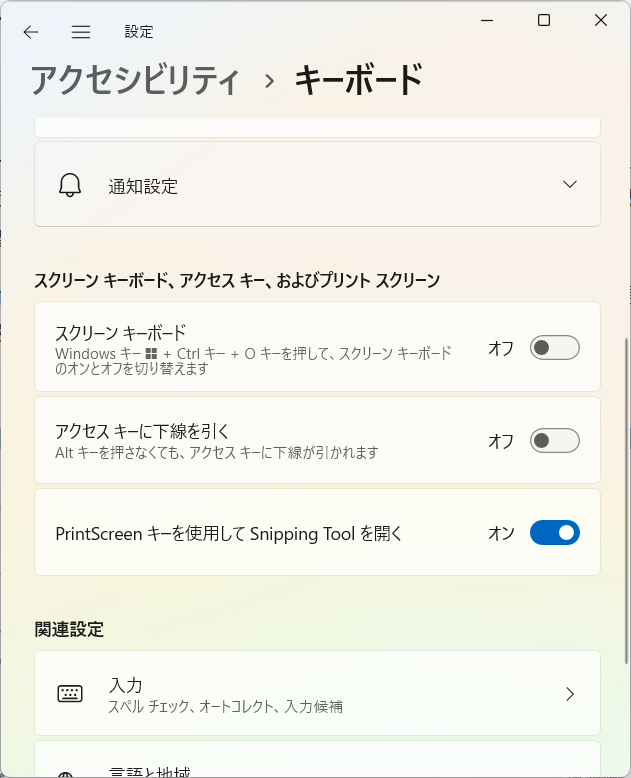The height and width of the screenshot is (778, 631).
Task: Open the 入力 related settings card
Action: [317, 693]
